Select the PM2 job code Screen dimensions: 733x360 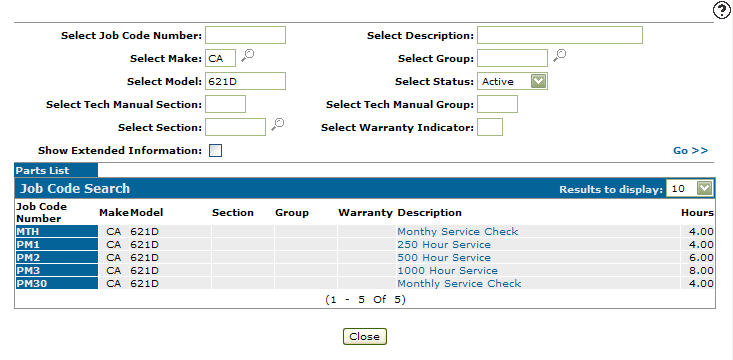[x=57, y=258]
